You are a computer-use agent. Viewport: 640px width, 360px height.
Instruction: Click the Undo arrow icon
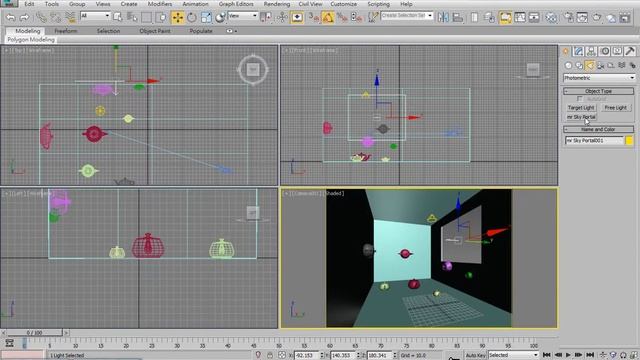point(11,17)
